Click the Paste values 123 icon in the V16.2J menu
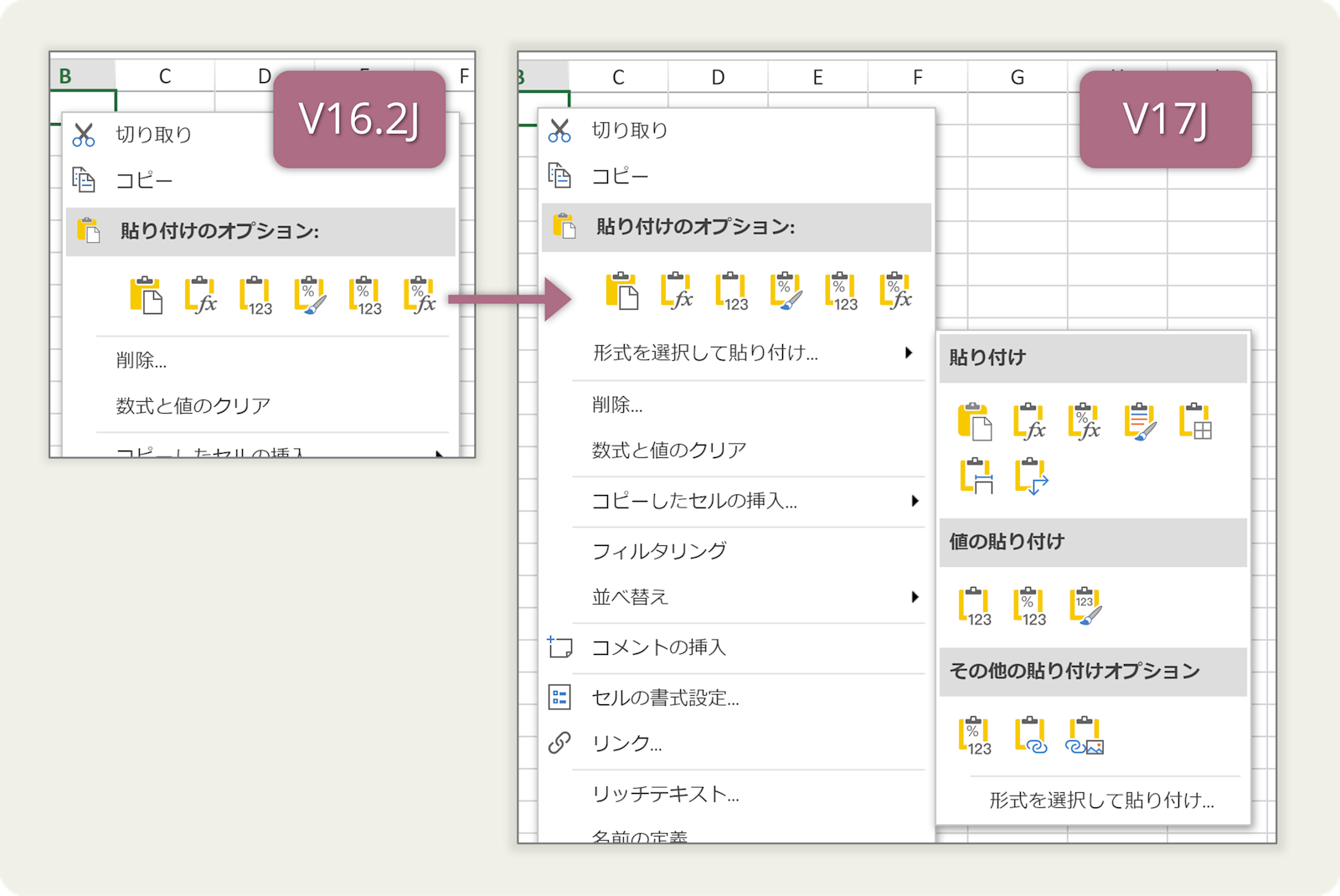This screenshot has width=1340, height=896. [256, 295]
